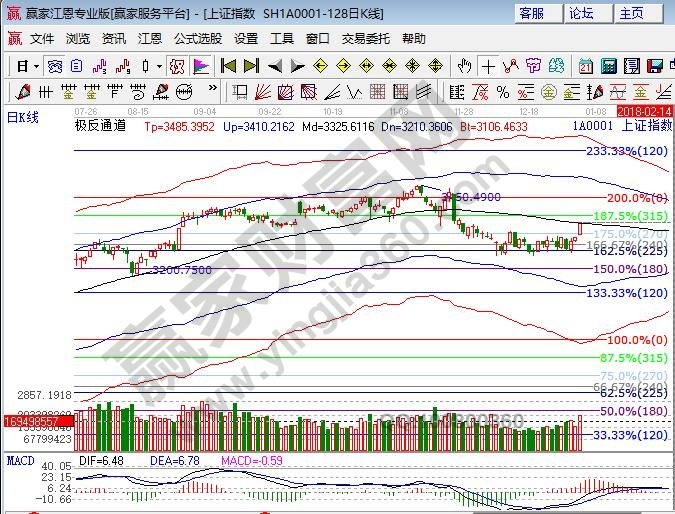Jump to the first K-line bar
Image resolution: width=675 pixels, height=514 pixels.
pyautogui.click(x=228, y=66)
